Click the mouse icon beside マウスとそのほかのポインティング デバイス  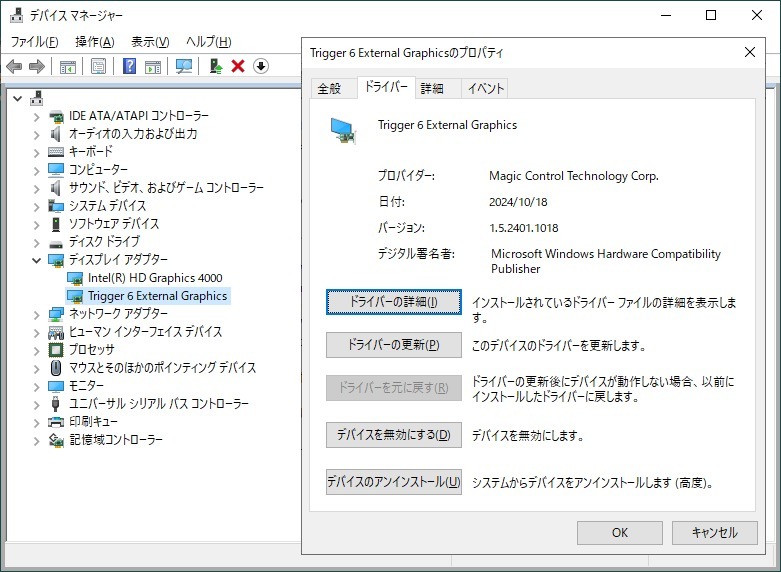pos(56,368)
